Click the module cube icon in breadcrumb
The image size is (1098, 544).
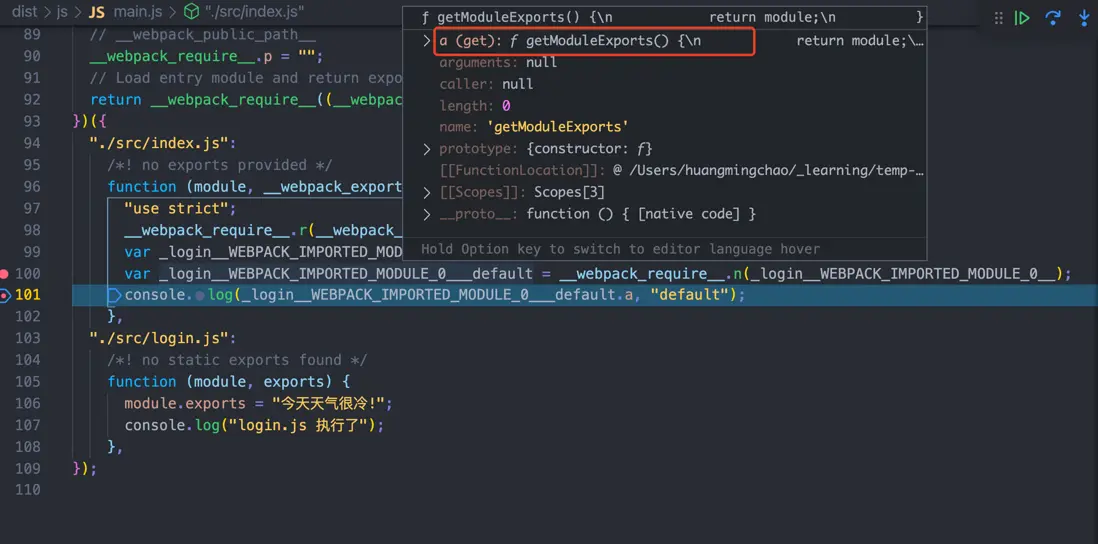point(190,12)
